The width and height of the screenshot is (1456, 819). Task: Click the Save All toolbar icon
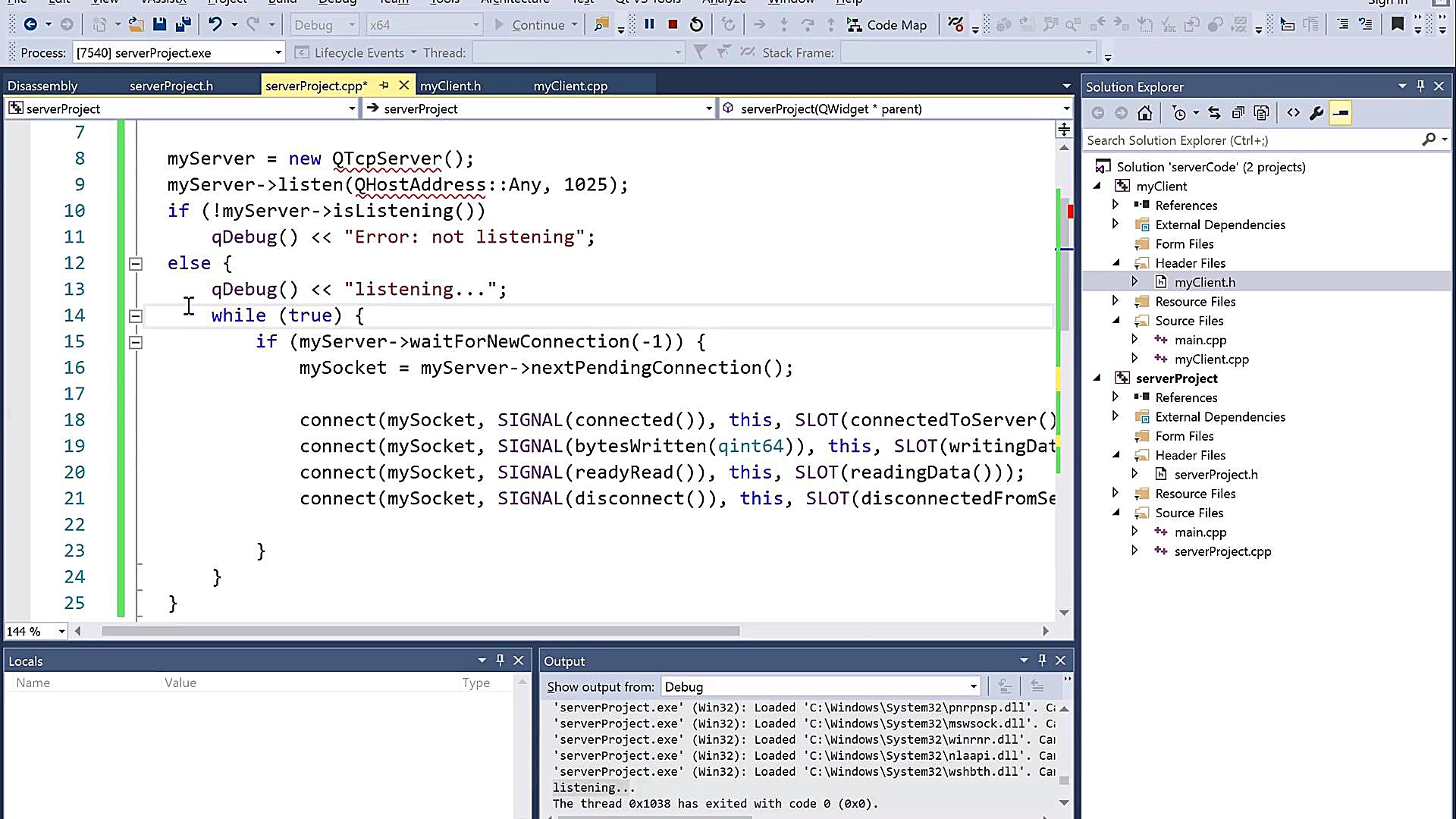tap(183, 24)
